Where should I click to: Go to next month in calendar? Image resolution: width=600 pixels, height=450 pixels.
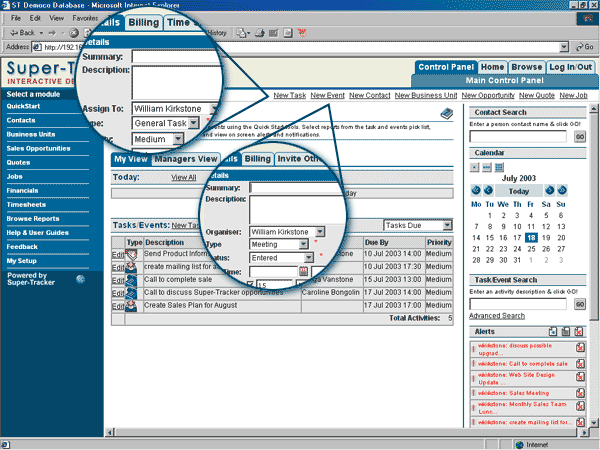tap(549, 190)
